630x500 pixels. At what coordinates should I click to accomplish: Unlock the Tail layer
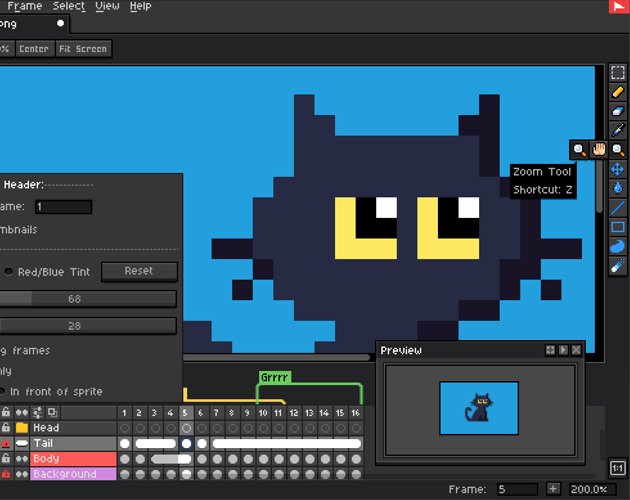coord(6,443)
